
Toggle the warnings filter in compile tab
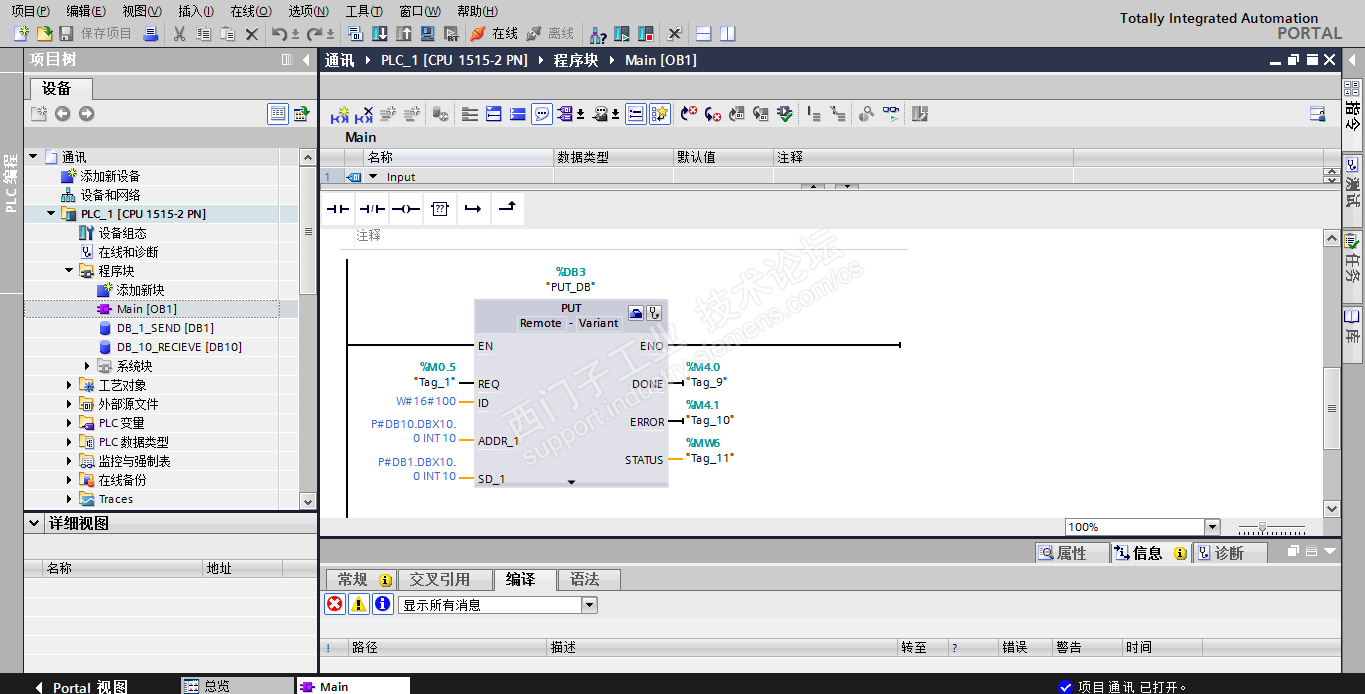coord(359,604)
